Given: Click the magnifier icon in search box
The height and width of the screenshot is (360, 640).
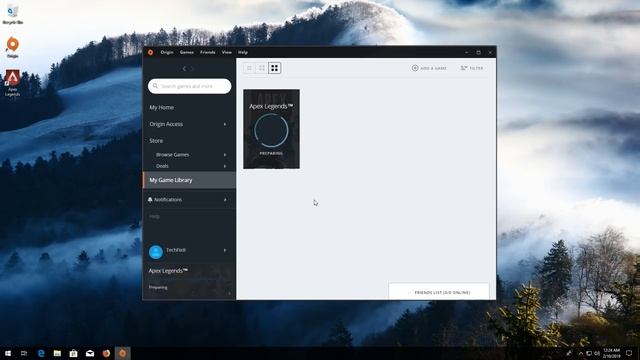Looking at the screenshot, I should click(x=156, y=86).
